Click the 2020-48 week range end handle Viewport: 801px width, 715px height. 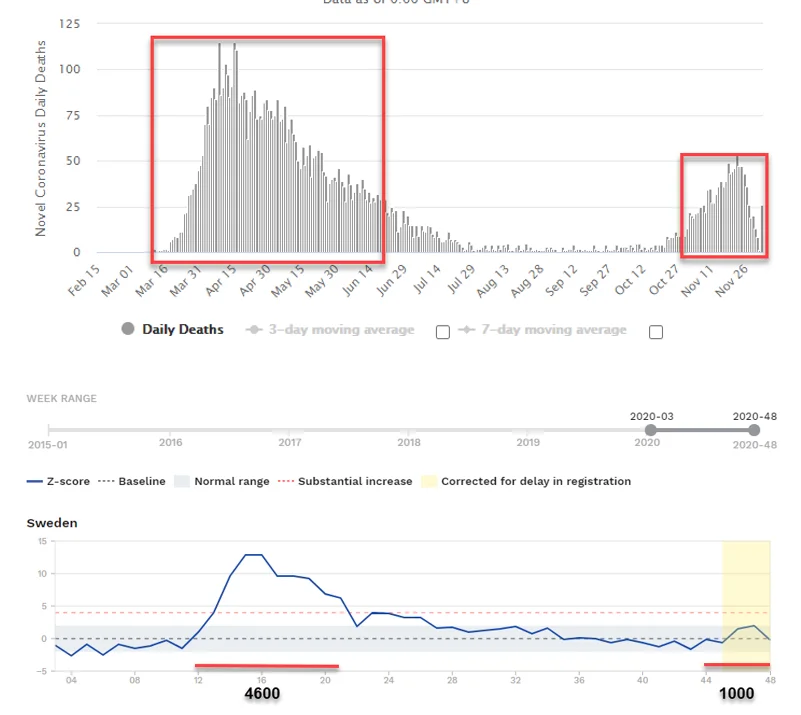tap(754, 430)
